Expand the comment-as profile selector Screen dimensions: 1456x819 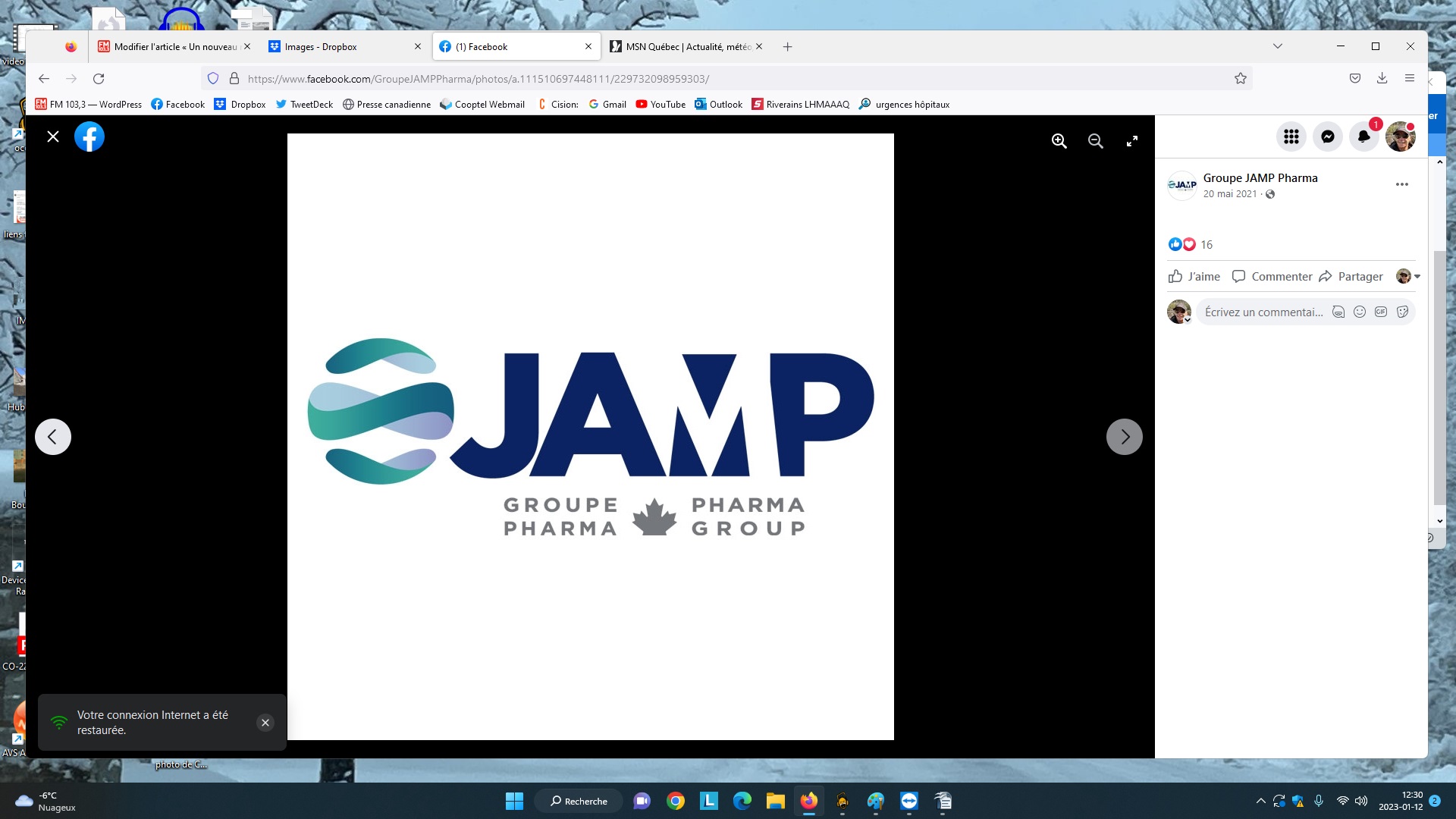pyautogui.click(x=1408, y=276)
